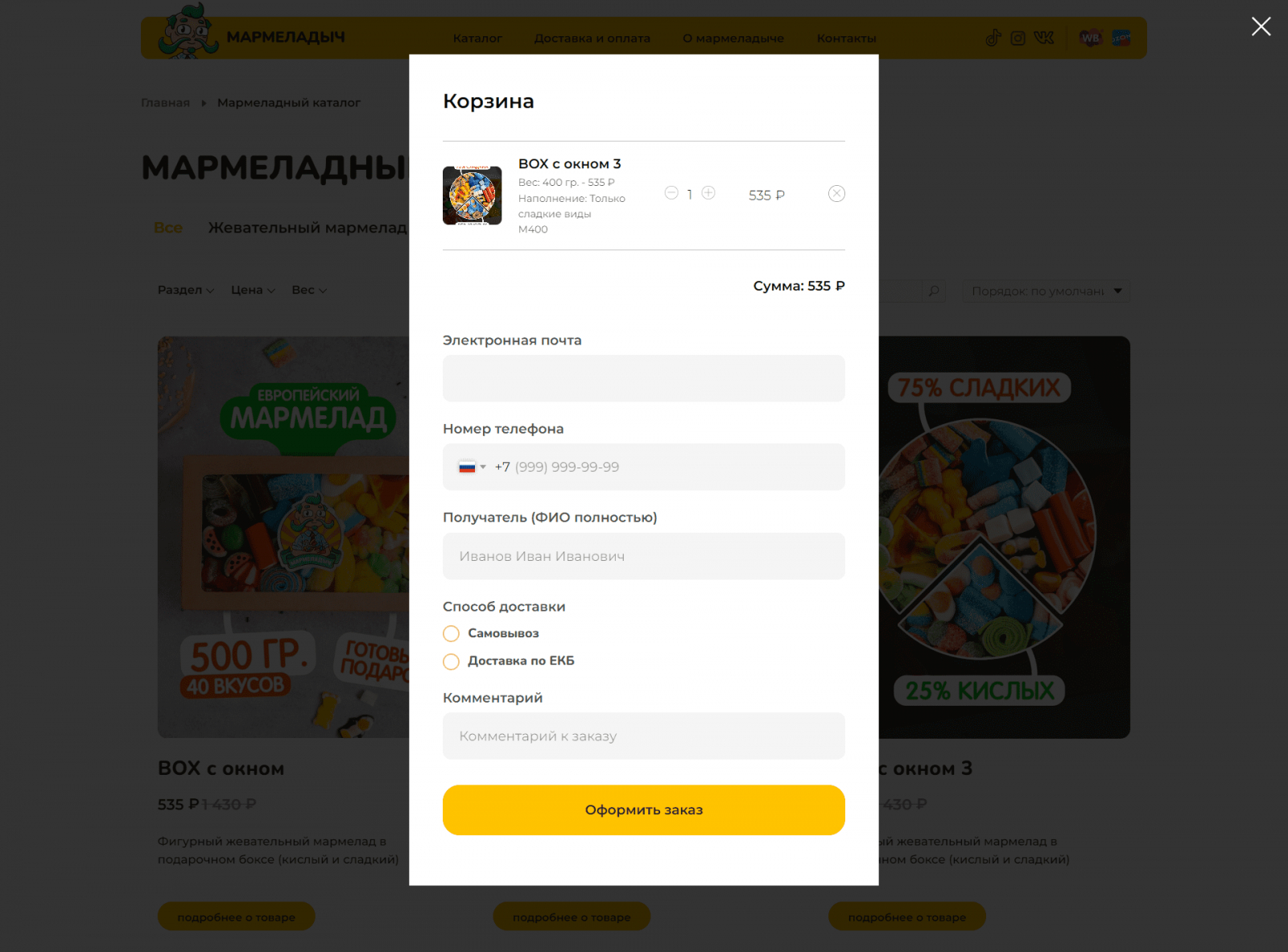Go to the Контакты page
Screen dimensions: 1288x952
[846, 38]
